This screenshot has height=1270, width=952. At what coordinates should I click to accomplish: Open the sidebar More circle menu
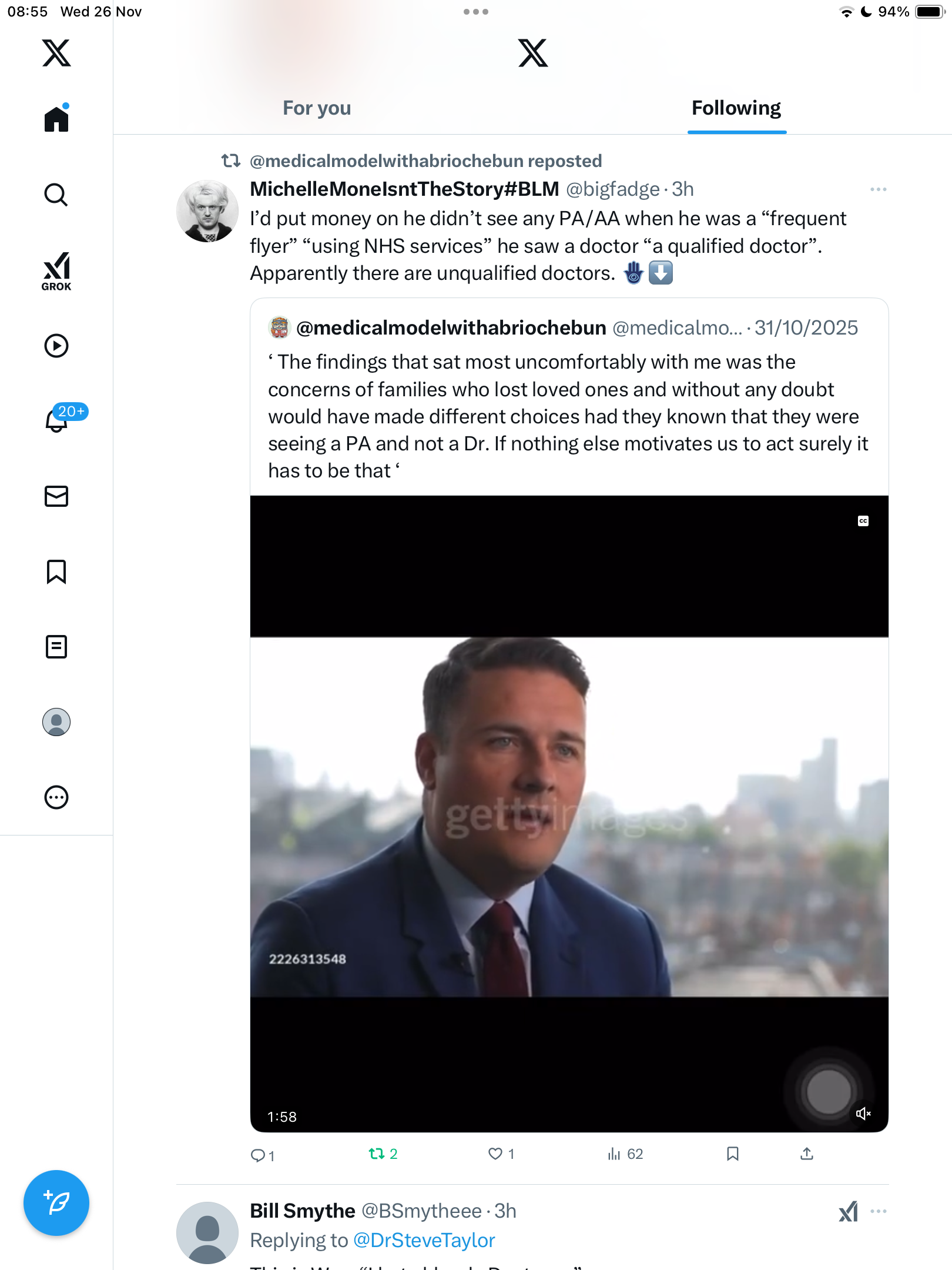coord(56,797)
